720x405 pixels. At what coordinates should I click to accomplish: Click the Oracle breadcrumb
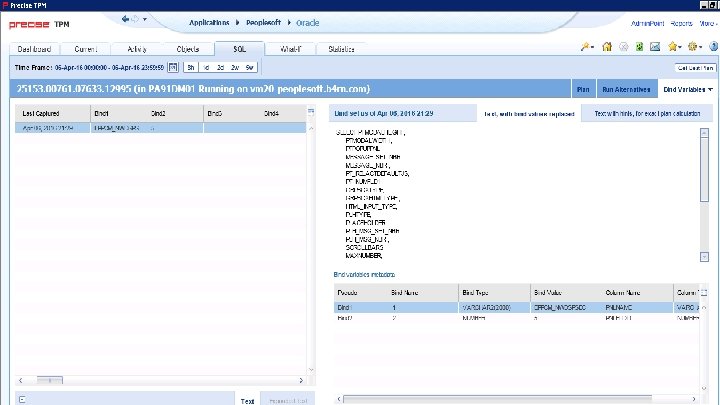pyautogui.click(x=308, y=22)
